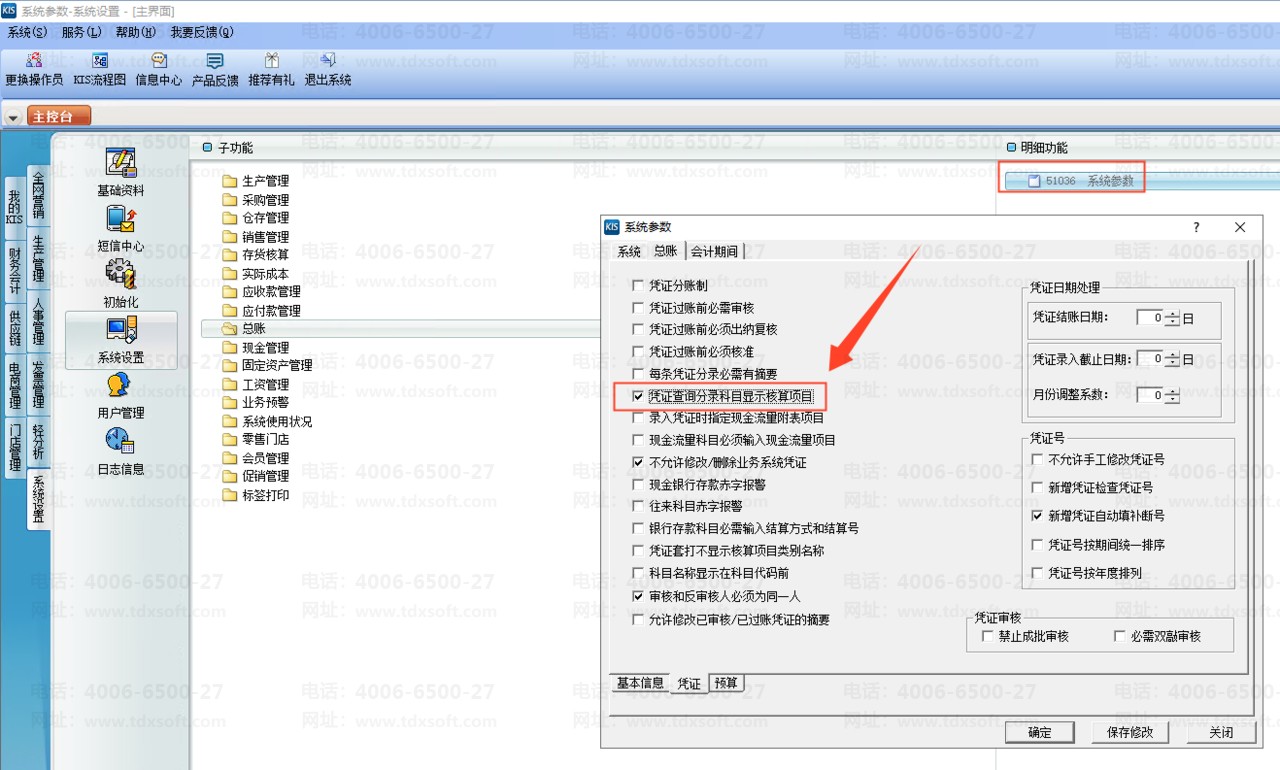
Task: Click the 会员管理 folder icon
Action: 230,458
